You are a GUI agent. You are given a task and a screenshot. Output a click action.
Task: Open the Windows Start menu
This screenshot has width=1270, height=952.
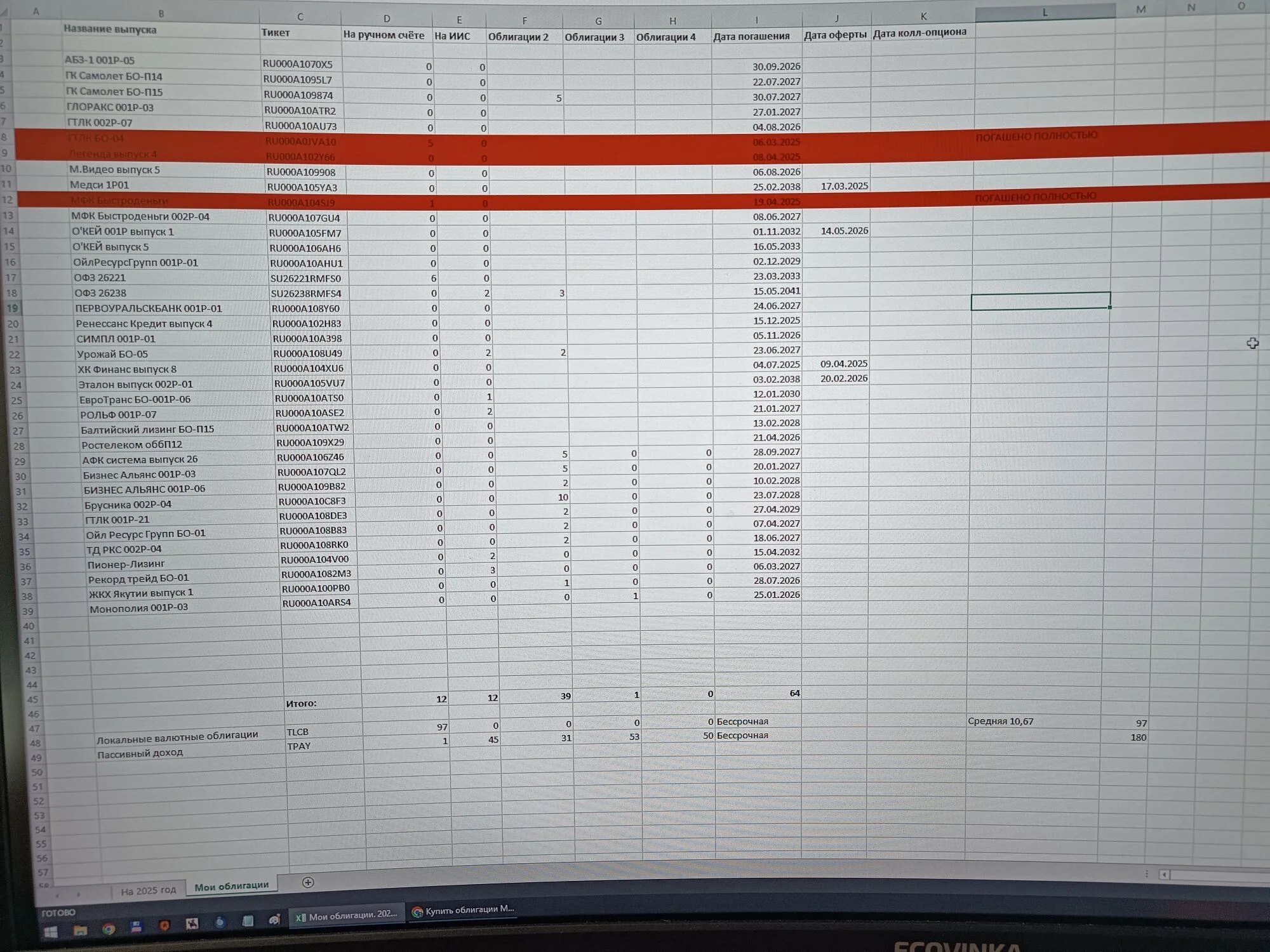pos(51,932)
